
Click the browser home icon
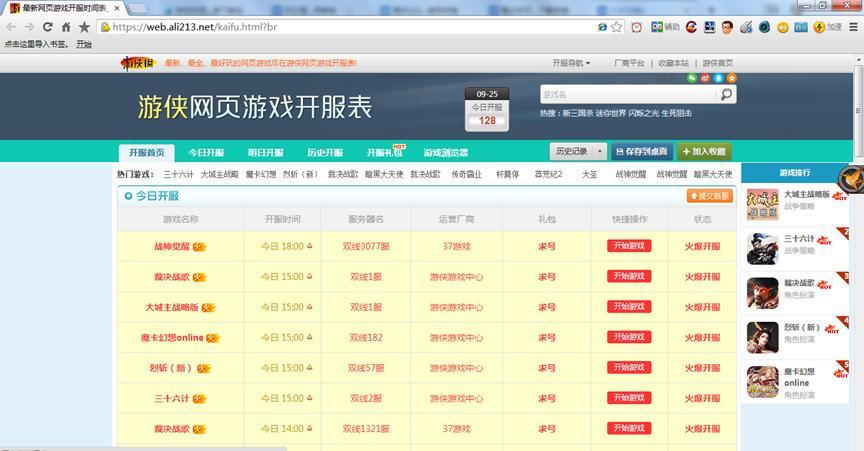tap(66, 27)
